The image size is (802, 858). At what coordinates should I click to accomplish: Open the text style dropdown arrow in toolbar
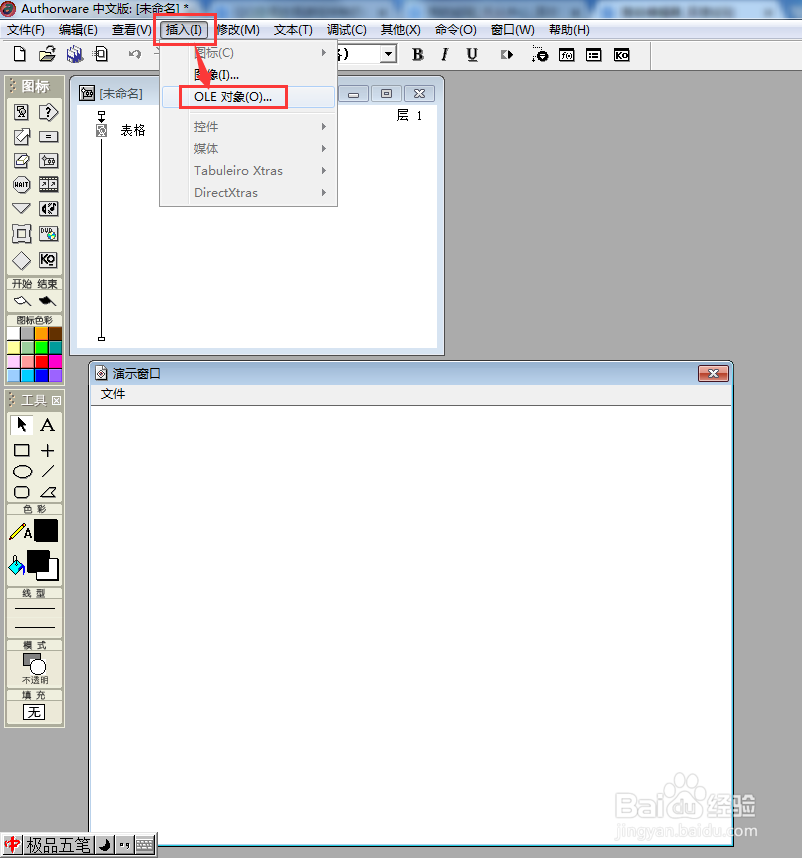[x=388, y=54]
